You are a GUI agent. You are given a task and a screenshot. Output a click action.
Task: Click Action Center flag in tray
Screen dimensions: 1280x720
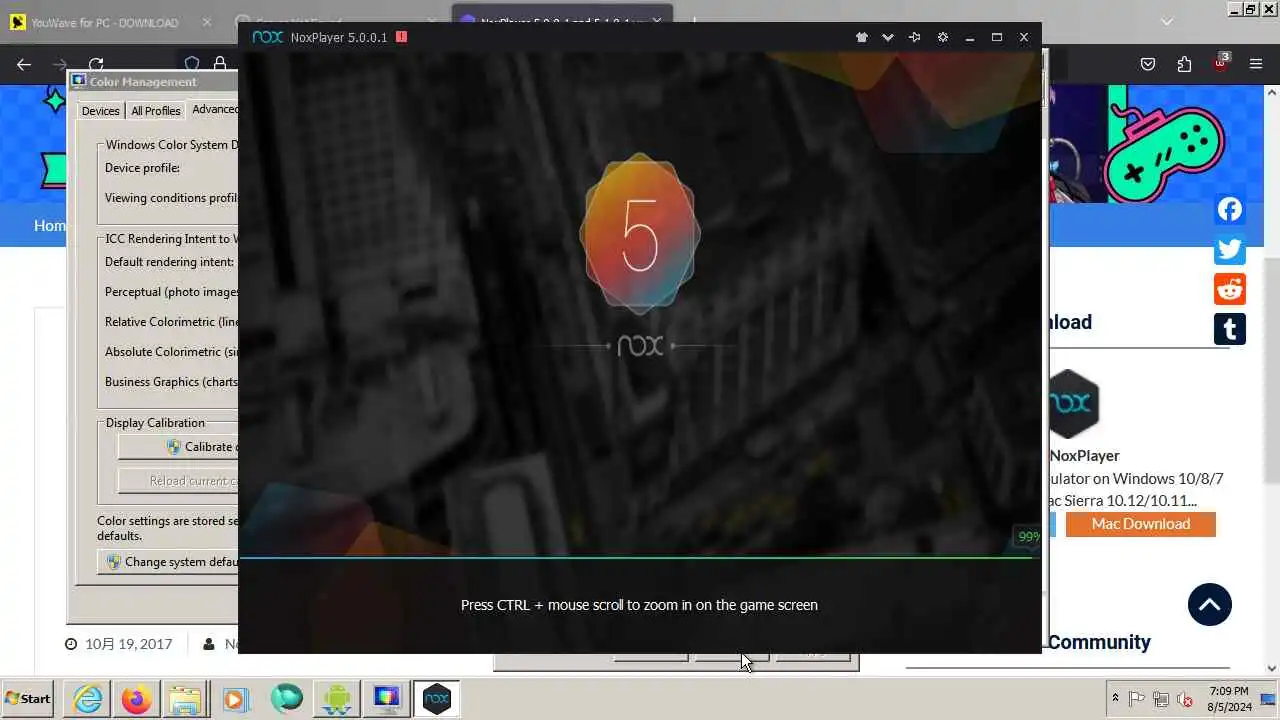[x=1137, y=699]
